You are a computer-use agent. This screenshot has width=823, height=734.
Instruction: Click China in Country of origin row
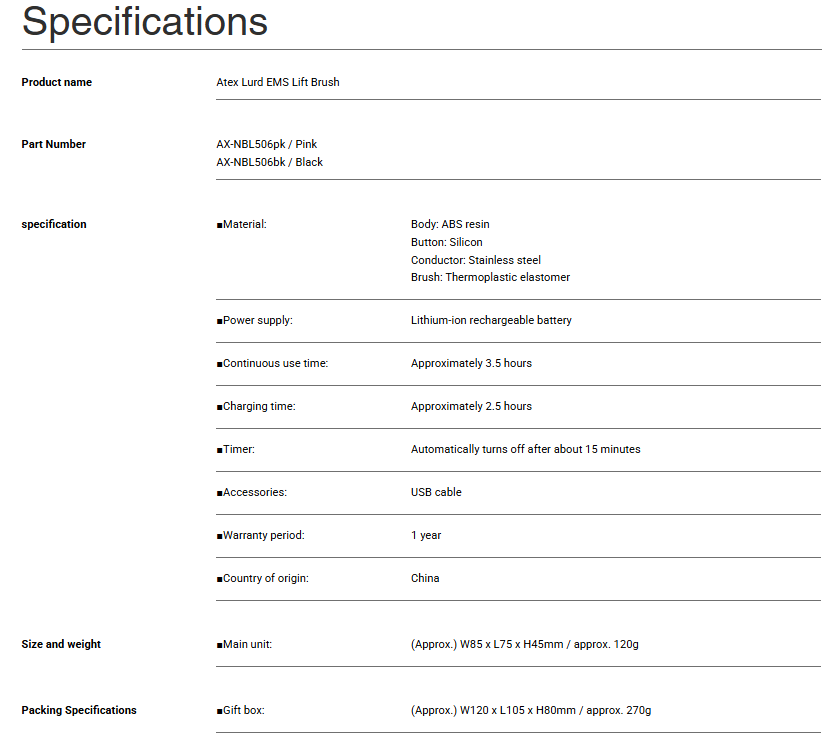coord(425,578)
